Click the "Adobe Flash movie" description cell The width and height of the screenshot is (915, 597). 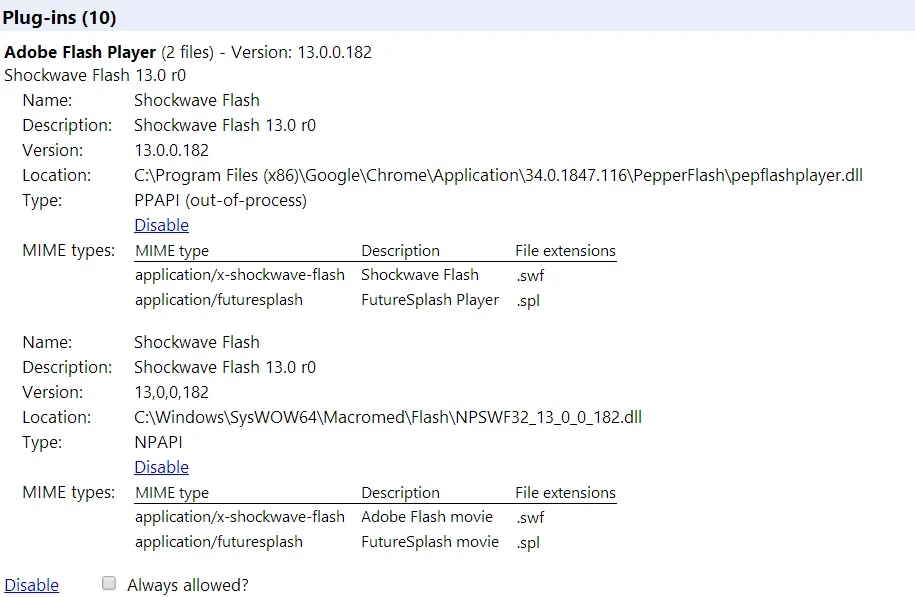[427, 517]
